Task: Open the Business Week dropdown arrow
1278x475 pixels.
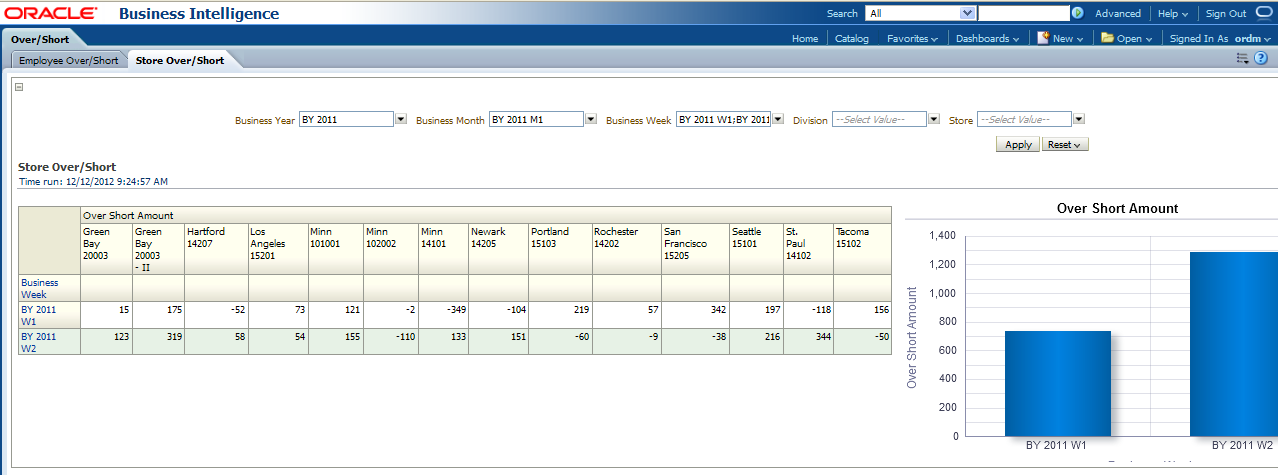Action: pos(778,119)
